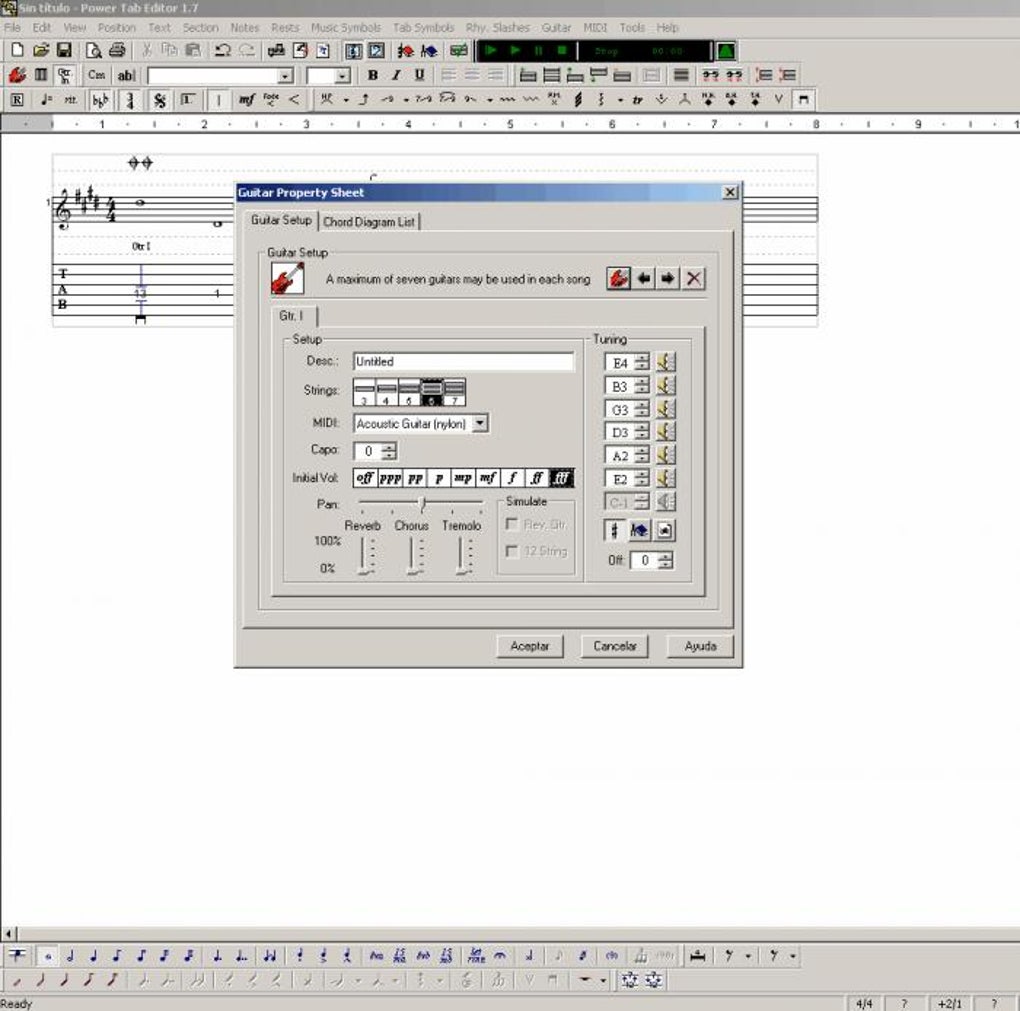Insert dynamic marking with mf icon
Screen dimensions: 1020x1011
246,100
